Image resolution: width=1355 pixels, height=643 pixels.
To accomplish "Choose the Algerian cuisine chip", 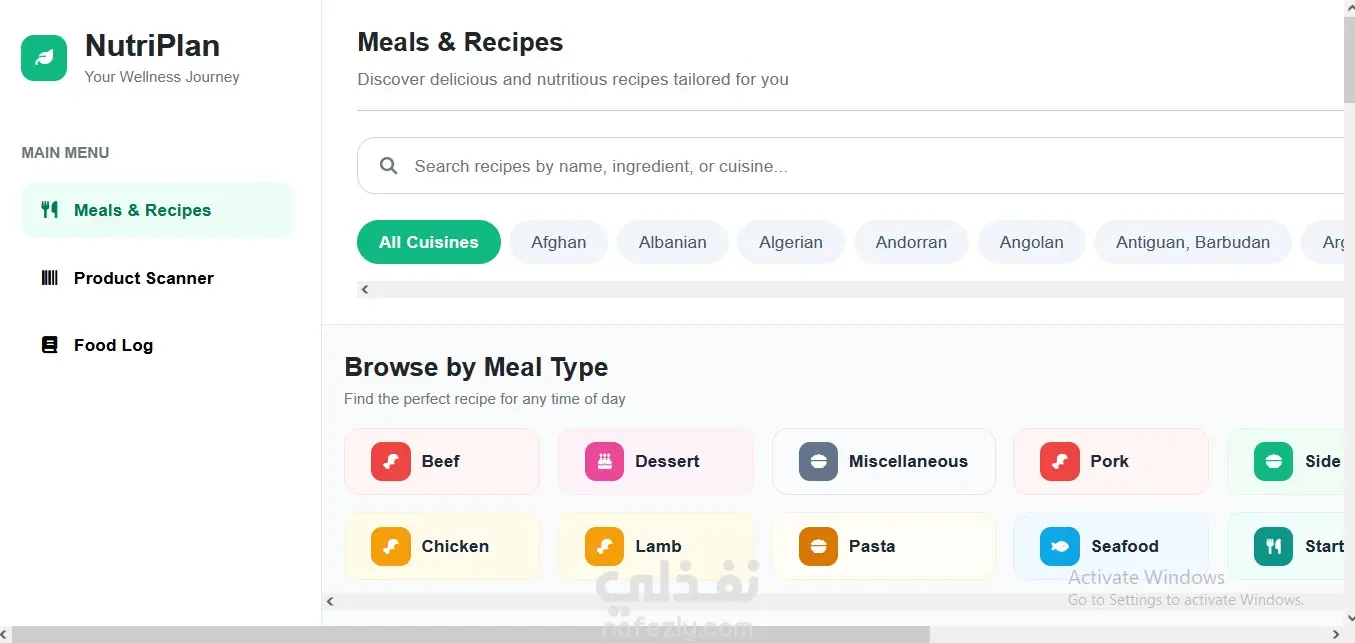I will (791, 242).
